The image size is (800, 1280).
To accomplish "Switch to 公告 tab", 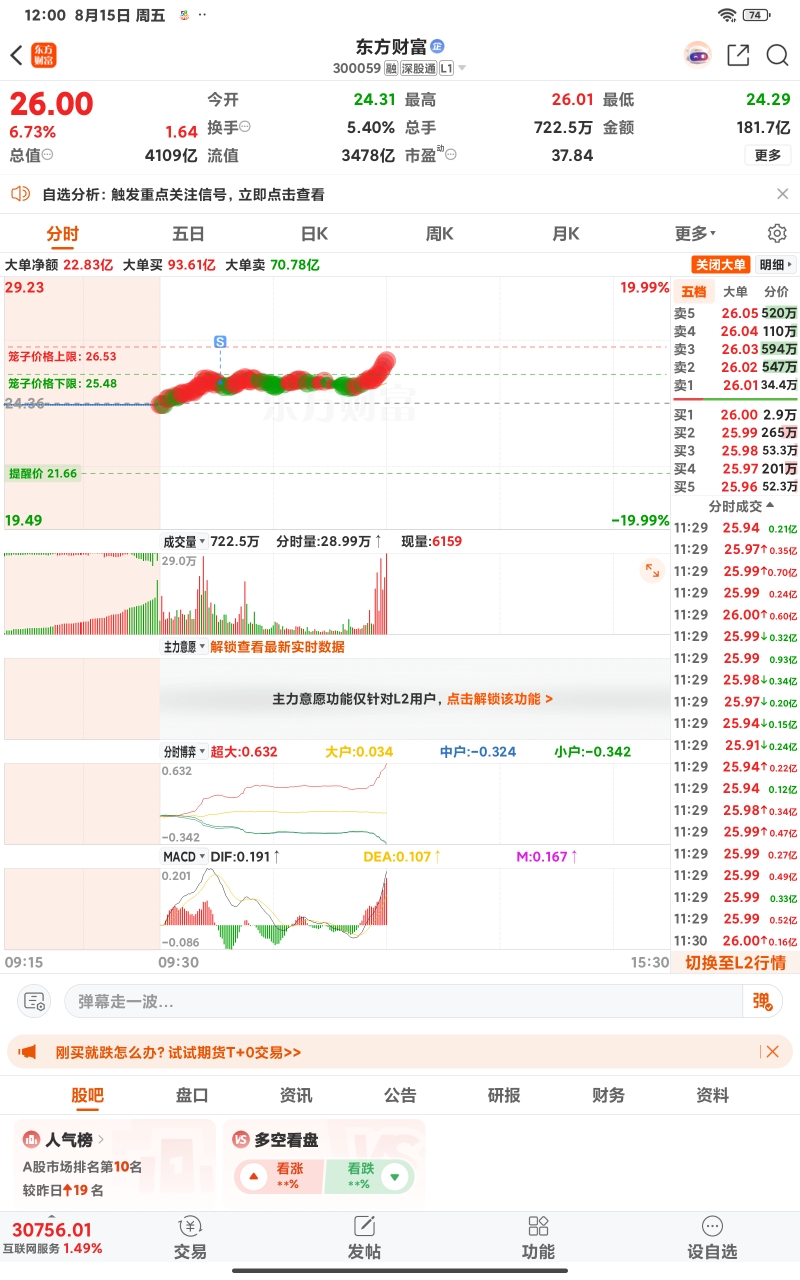I will point(400,1095).
